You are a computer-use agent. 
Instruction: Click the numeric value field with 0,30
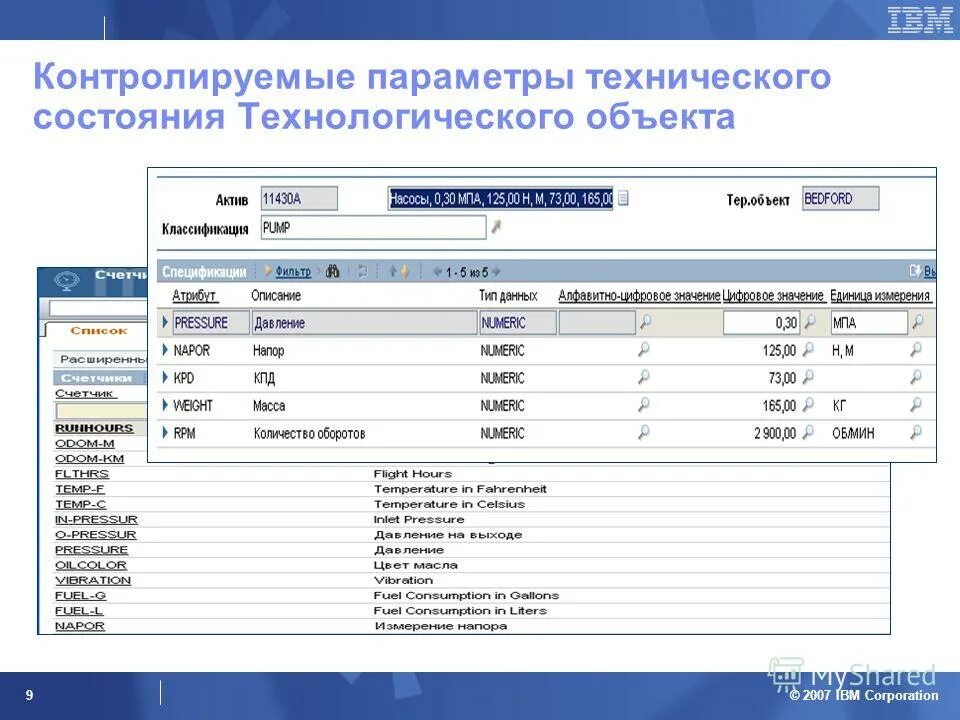(761, 322)
